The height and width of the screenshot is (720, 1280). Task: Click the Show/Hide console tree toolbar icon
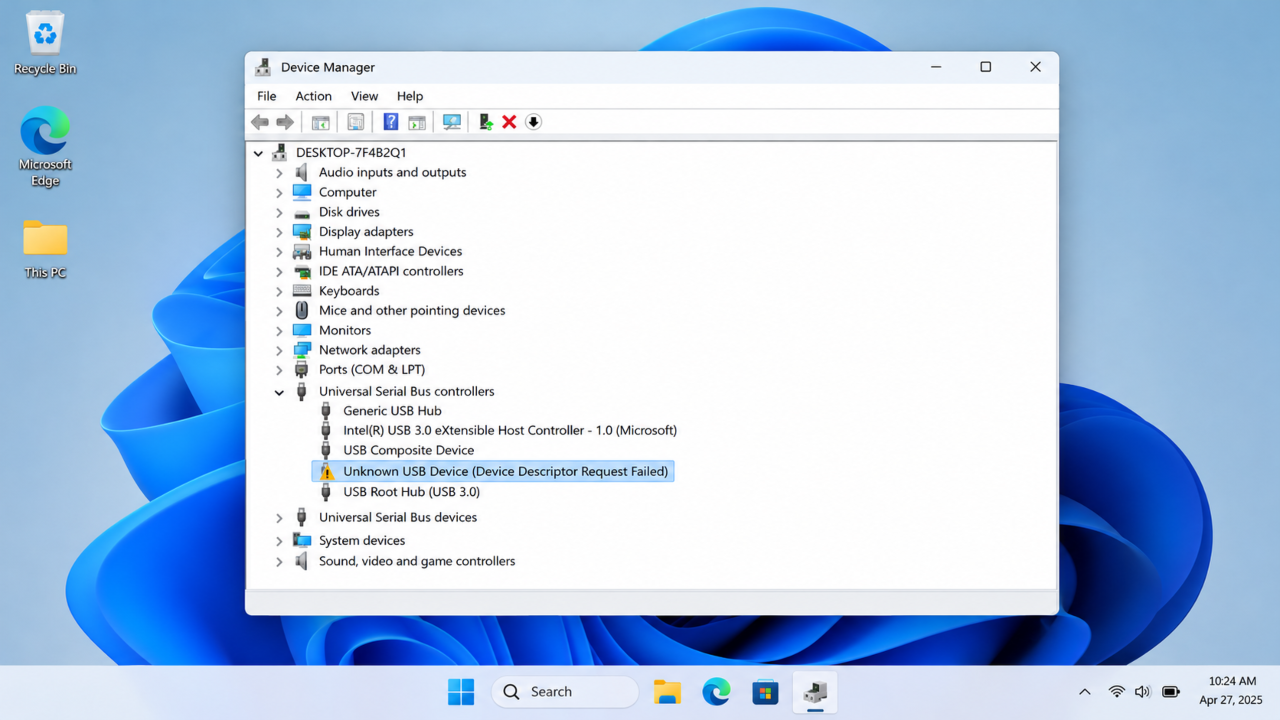pyautogui.click(x=320, y=122)
